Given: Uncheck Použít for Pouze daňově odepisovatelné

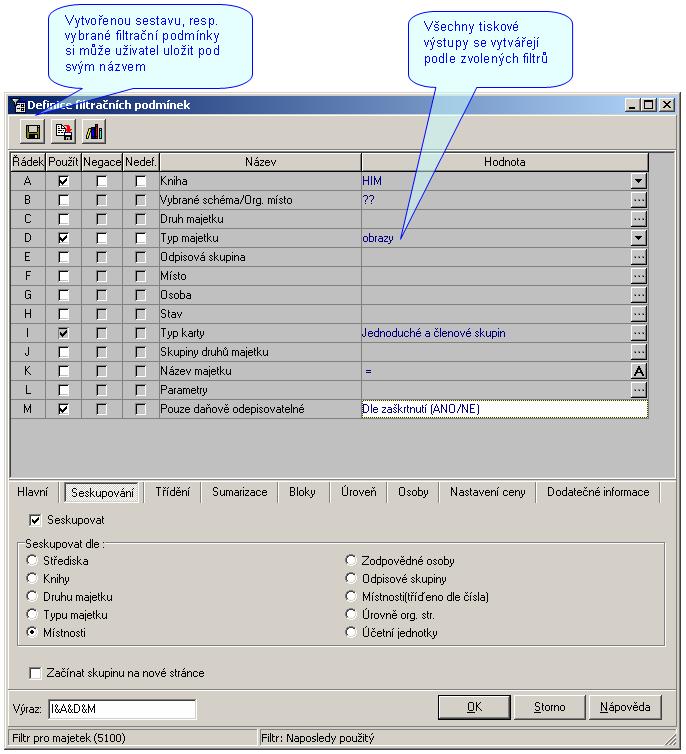Looking at the screenshot, I should click(63, 409).
